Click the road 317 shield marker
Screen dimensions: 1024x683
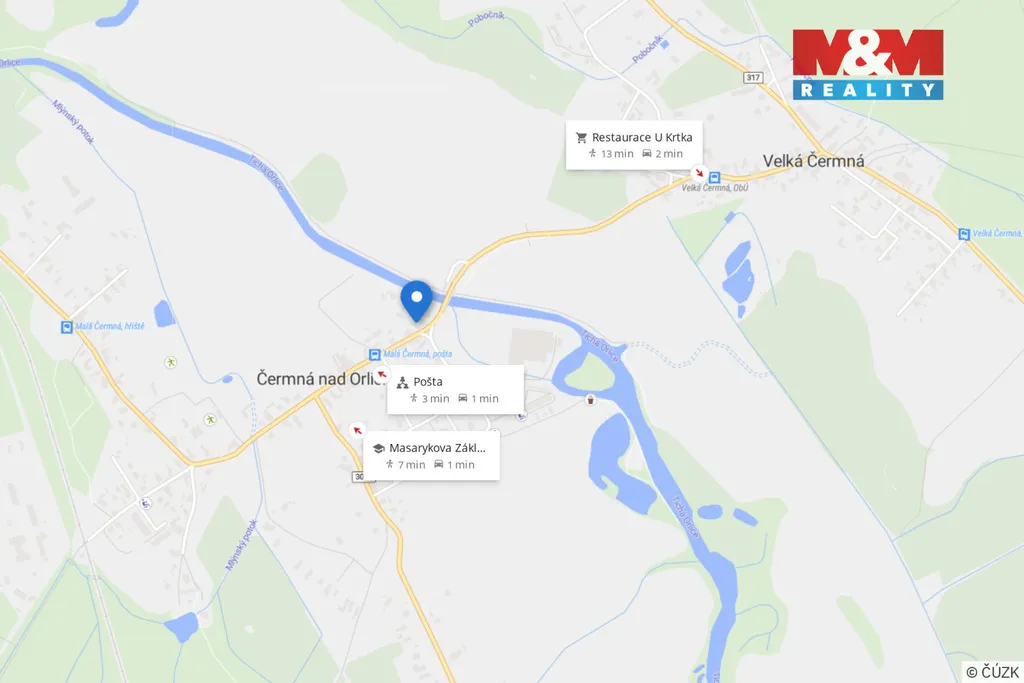point(753,77)
